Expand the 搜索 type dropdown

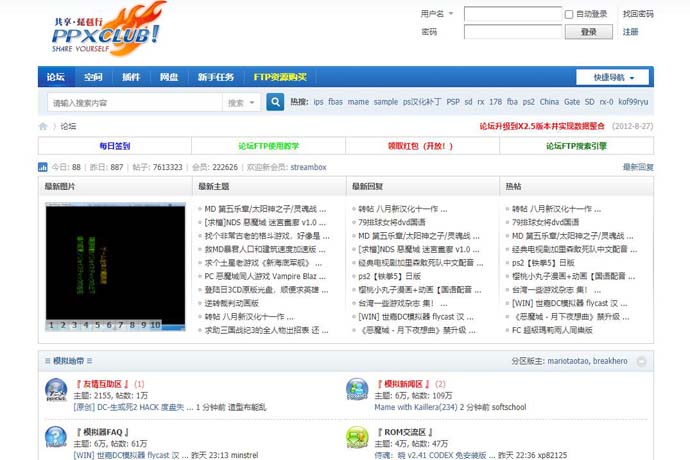pos(241,102)
